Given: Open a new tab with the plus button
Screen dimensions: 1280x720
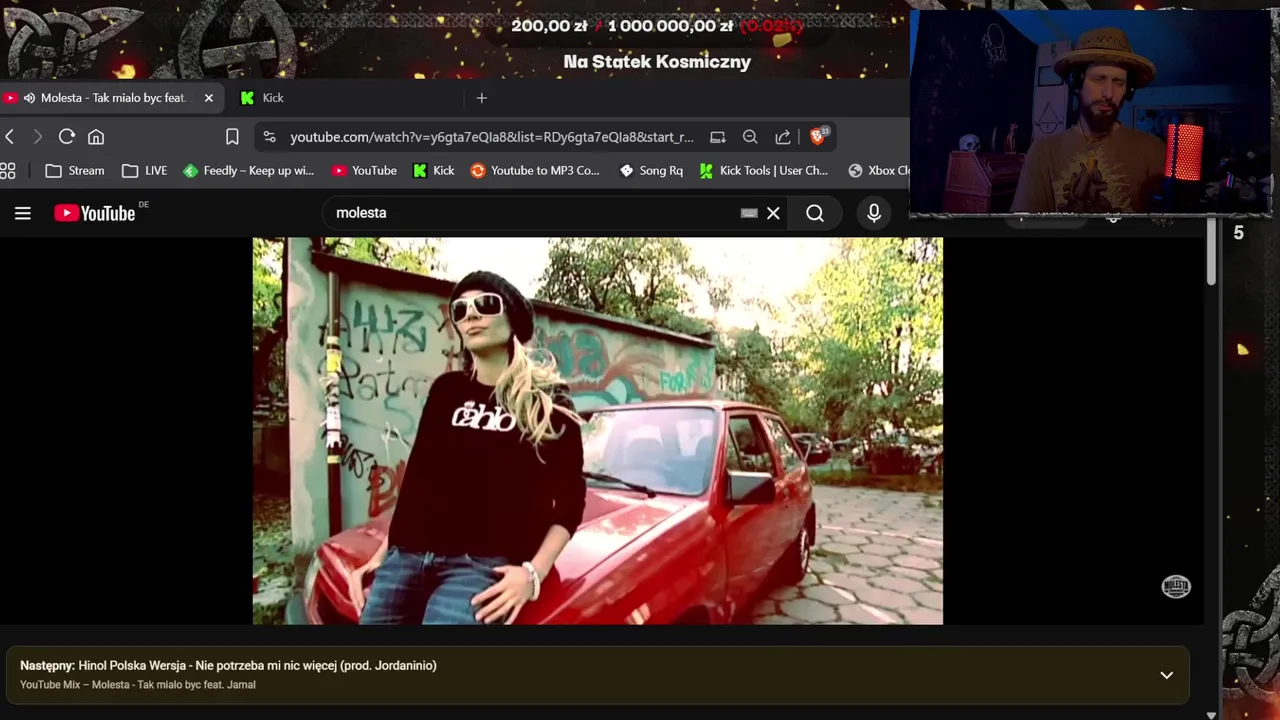Looking at the screenshot, I should [x=481, y=98].
